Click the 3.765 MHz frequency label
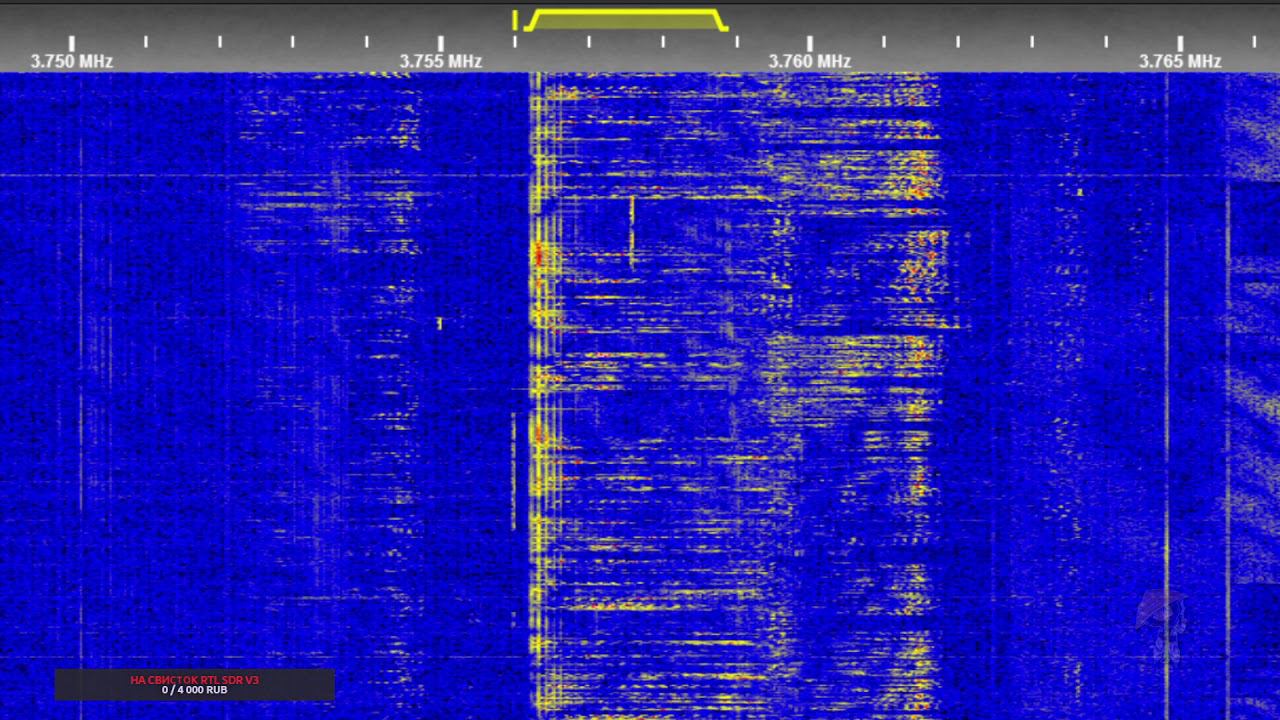Viewport: 1280px width, 720px height. [x=1180, y=61]
